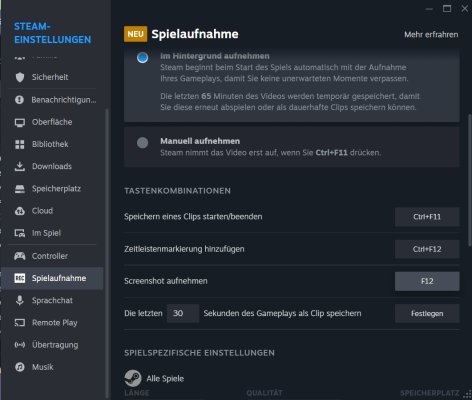Screen dimensions: 472x400
Task: Click the Sprachchat microphone icon
Action: coord(20,300)
